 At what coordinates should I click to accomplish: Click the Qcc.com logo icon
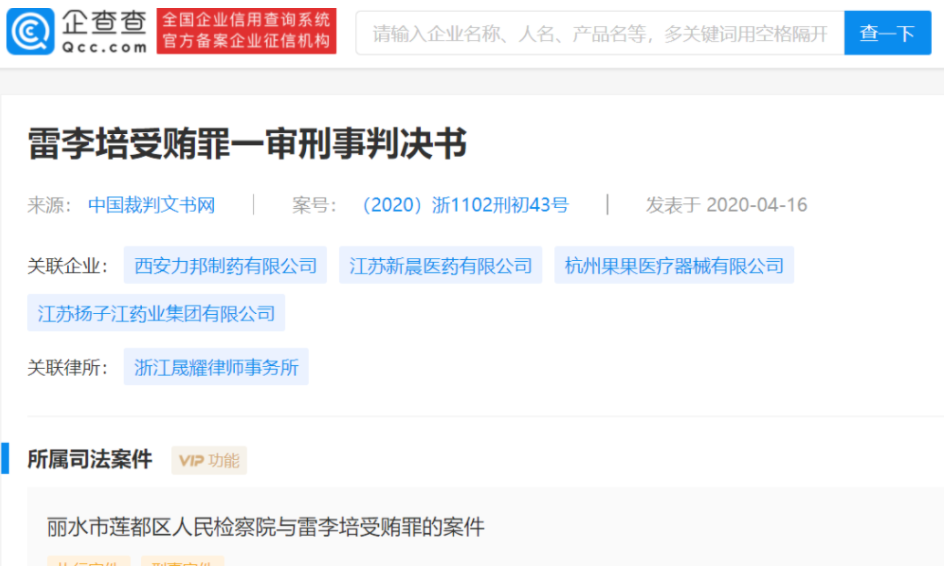(30, 31)
